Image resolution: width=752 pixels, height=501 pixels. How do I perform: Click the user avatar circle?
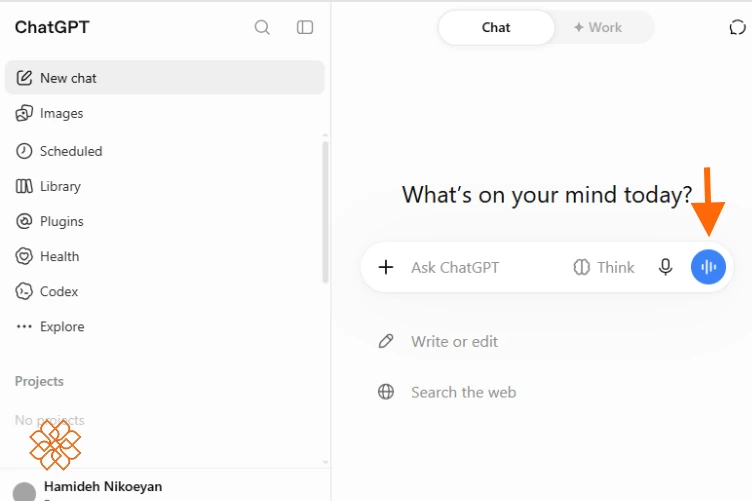[24, 492]
